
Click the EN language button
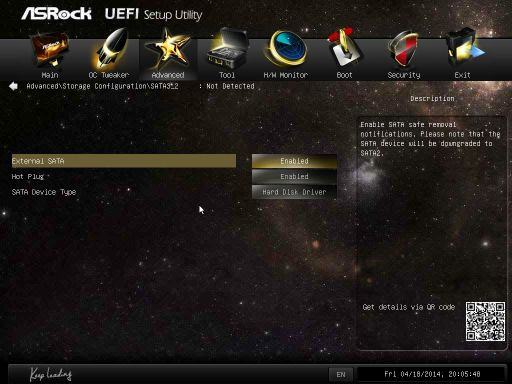[341, 375]
